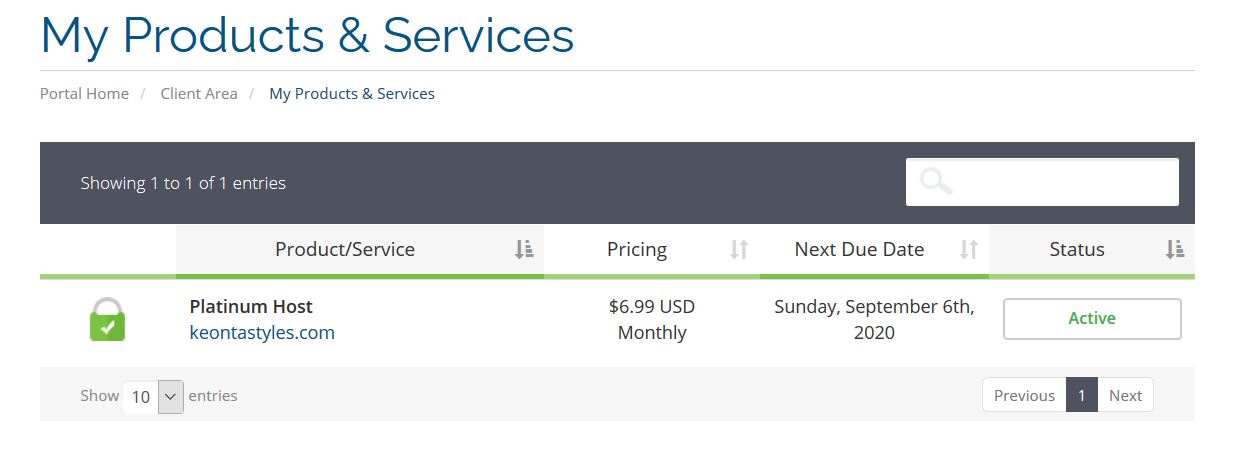
Task: Go to Portal Home breadcrumb
Action: 84,94
